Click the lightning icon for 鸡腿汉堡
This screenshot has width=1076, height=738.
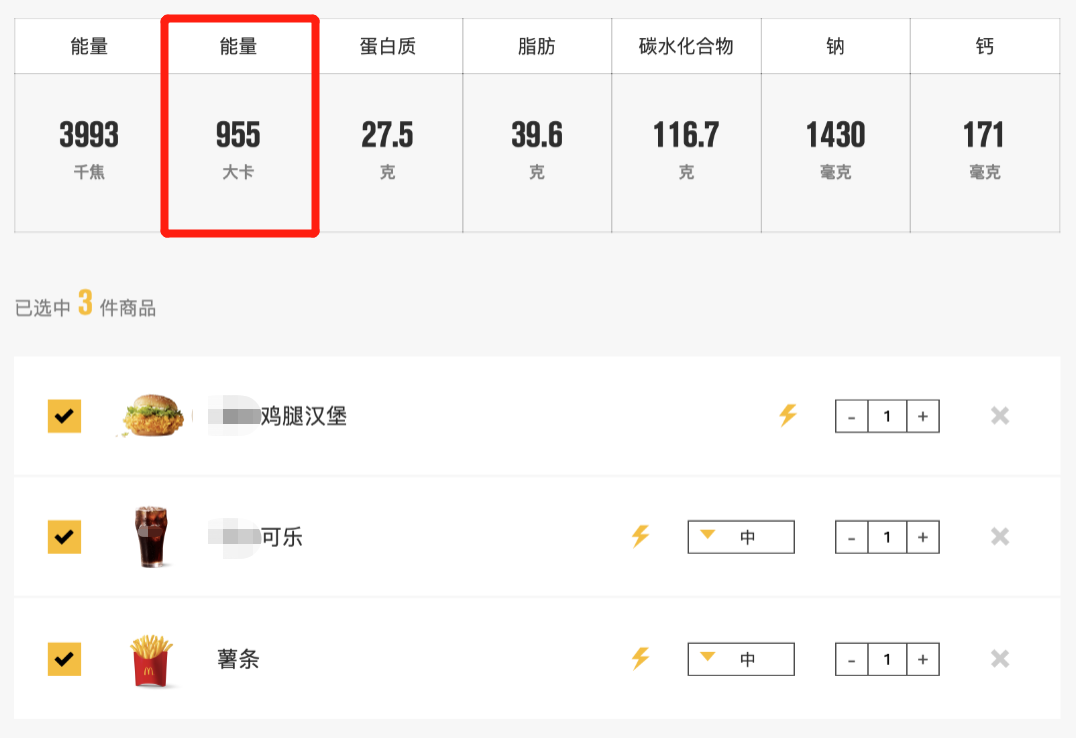[x=788, y=415]
